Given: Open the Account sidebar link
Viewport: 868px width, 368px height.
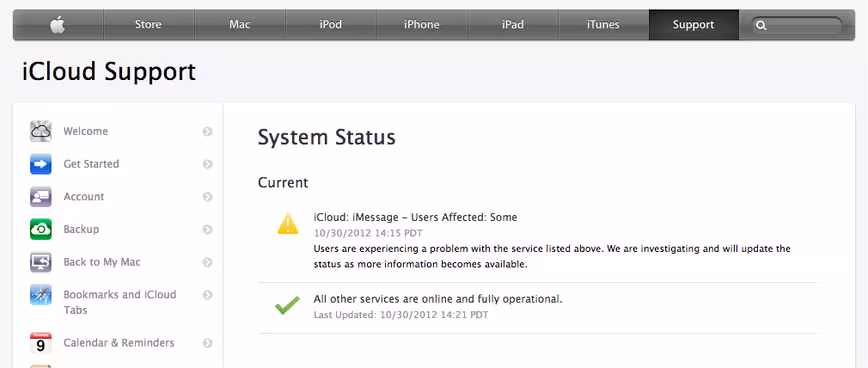Looking at the screenshot, I should [84, 197].
